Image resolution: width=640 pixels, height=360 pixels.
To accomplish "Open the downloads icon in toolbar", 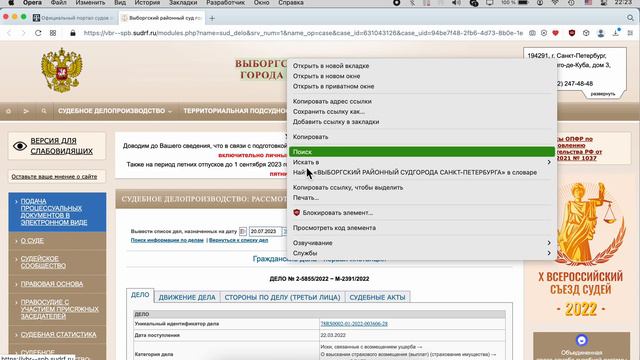I will 616,33.
